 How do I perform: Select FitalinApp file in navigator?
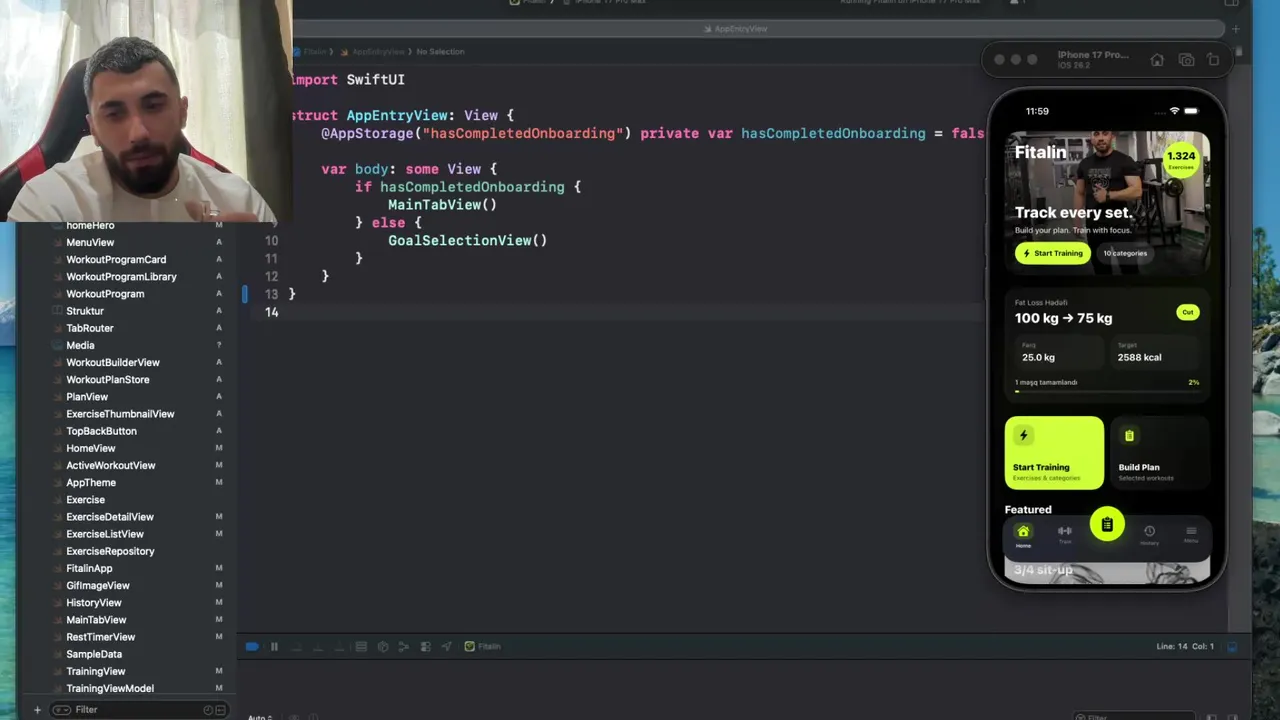click(89, 569)
